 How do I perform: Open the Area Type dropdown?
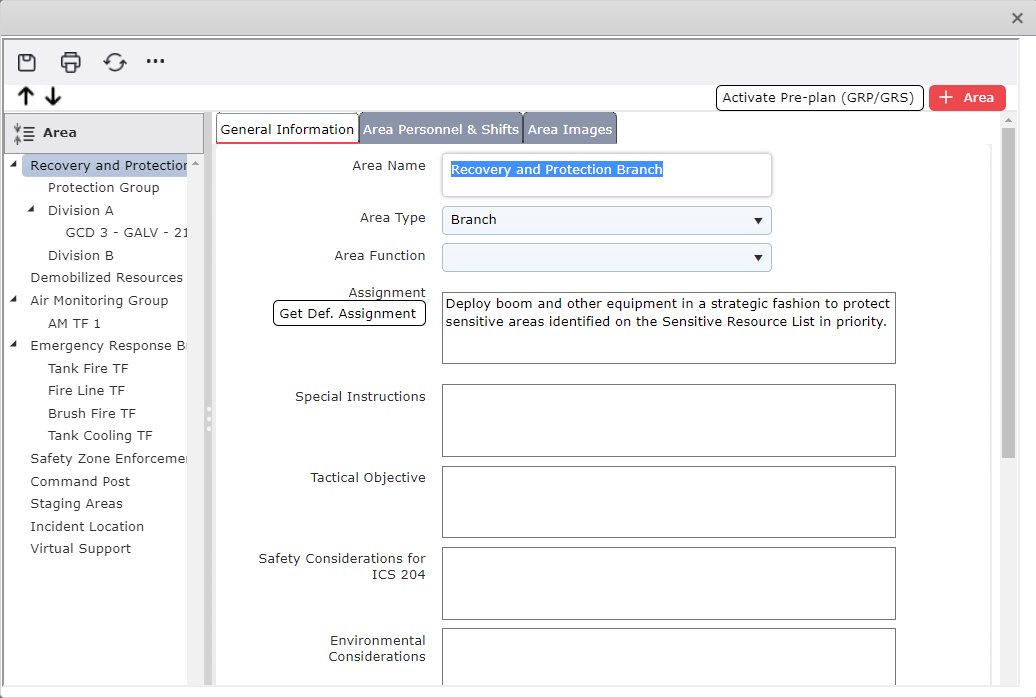coord(760,220)
